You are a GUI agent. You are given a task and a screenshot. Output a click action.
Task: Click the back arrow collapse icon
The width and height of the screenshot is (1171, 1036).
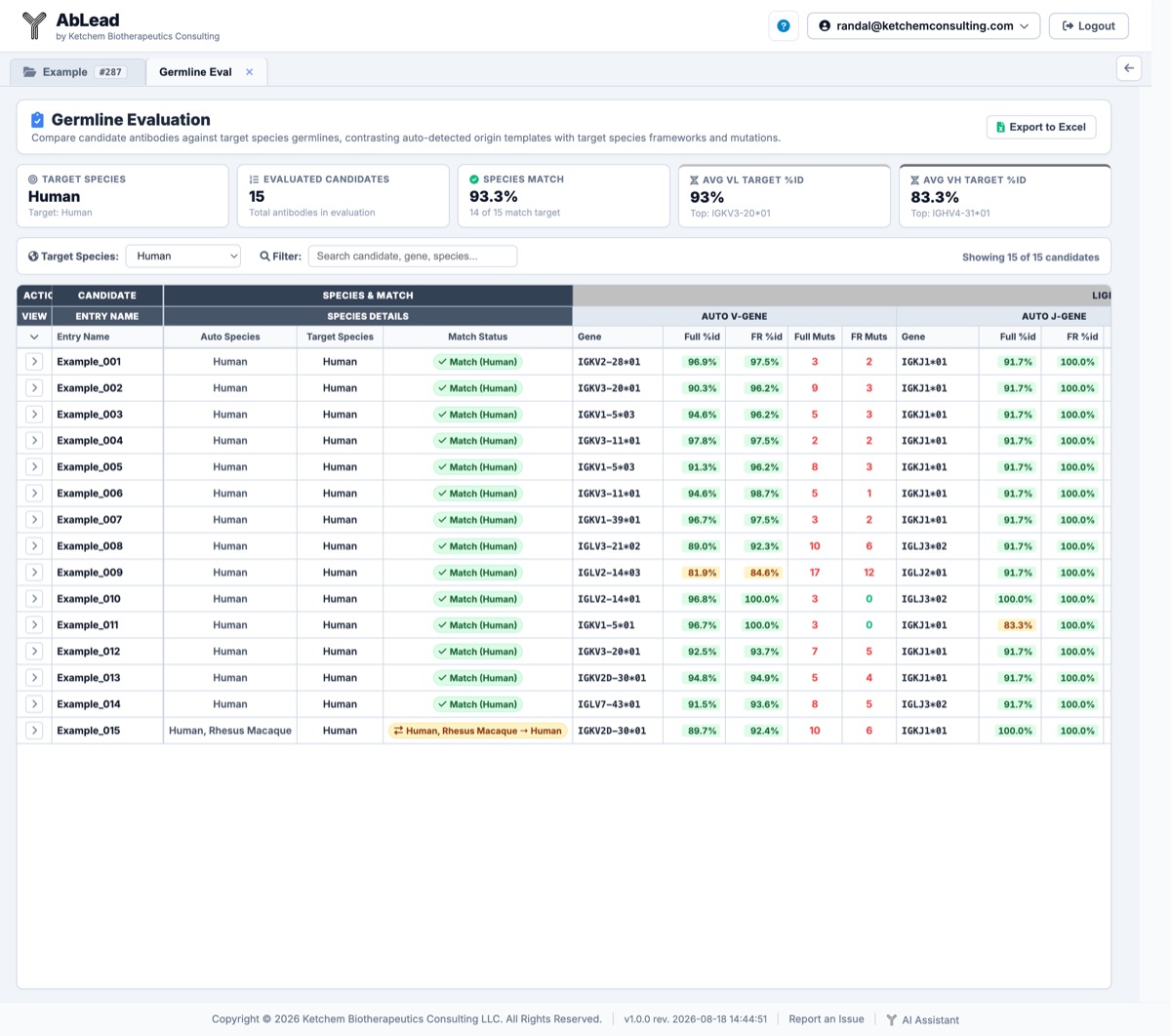point(1129,68)
